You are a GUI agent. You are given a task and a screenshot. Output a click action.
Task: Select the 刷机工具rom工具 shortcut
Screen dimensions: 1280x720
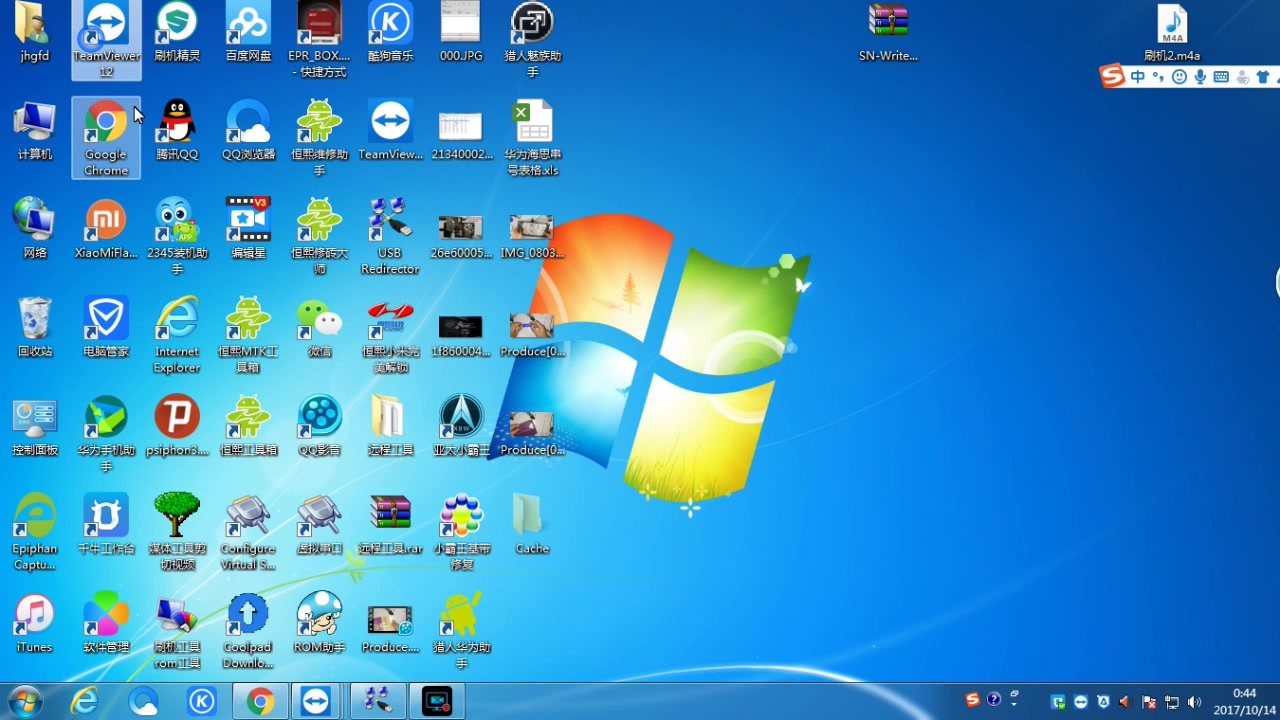pyautogui.click(x=177, y=630)
